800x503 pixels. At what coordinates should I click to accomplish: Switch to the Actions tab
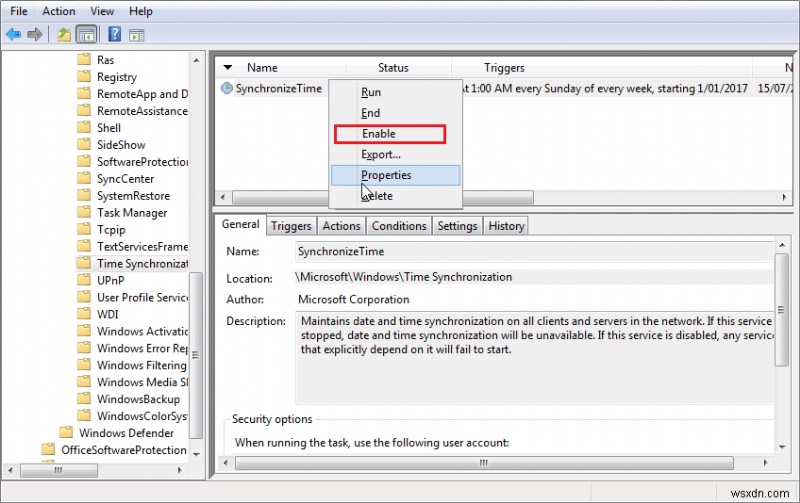[341, 226]
